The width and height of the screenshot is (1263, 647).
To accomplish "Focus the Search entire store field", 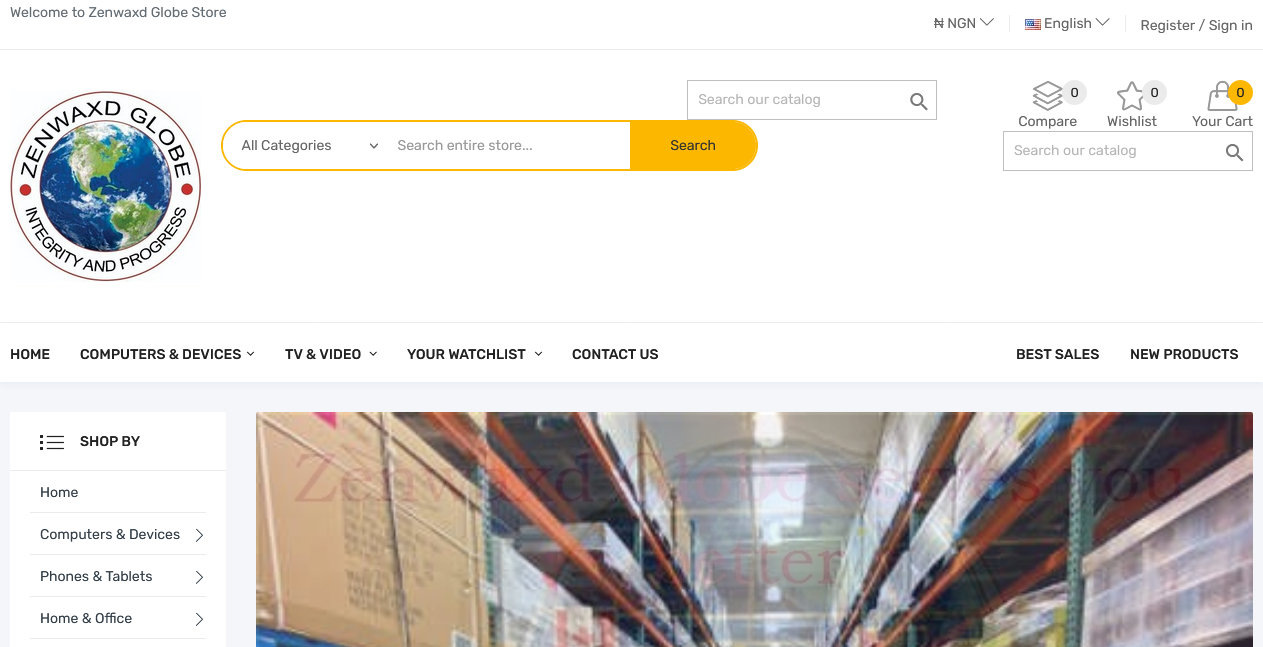I will point(508,146).
